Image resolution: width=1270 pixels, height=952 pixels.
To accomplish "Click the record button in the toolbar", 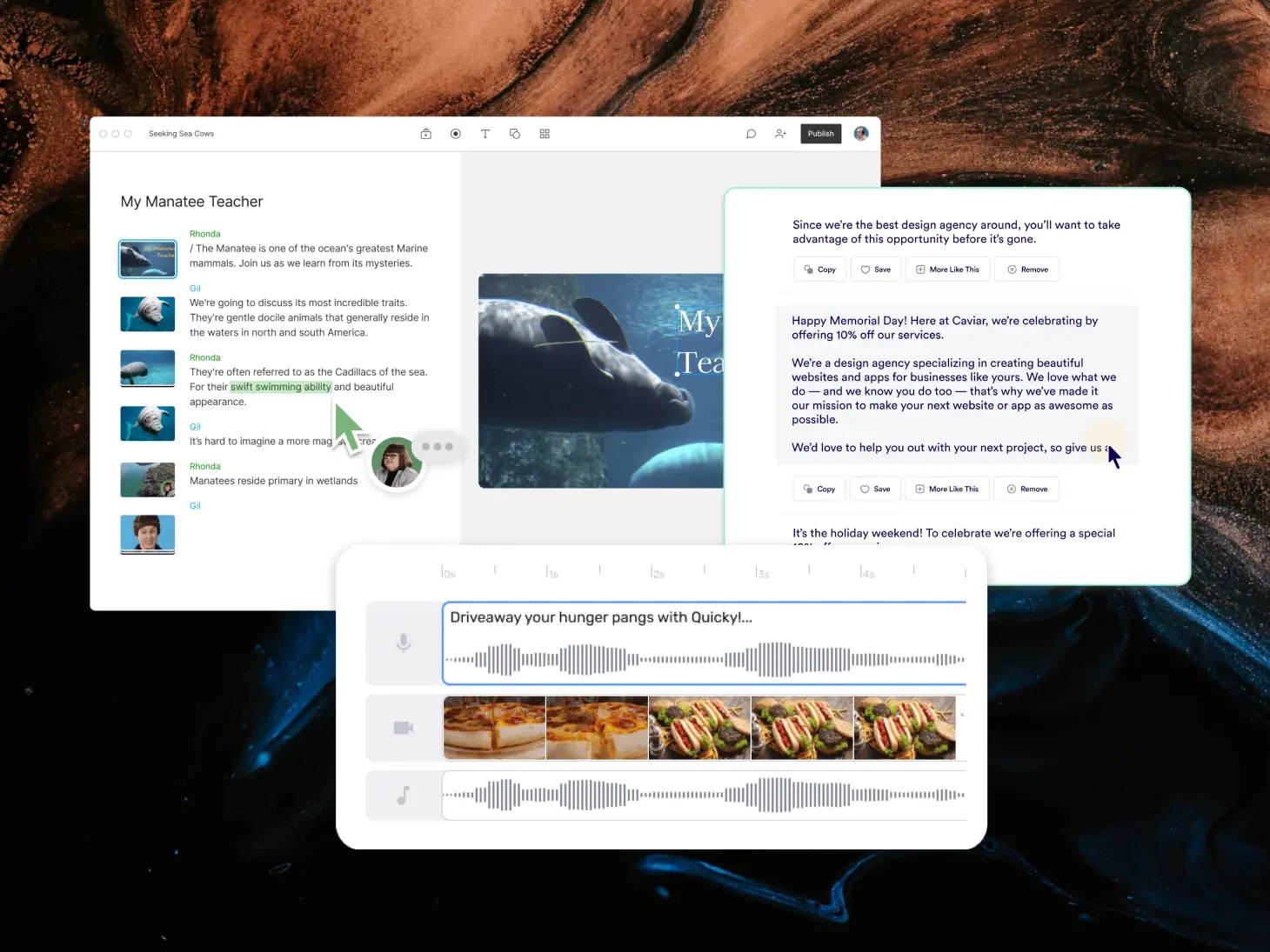I will point(456,134).
